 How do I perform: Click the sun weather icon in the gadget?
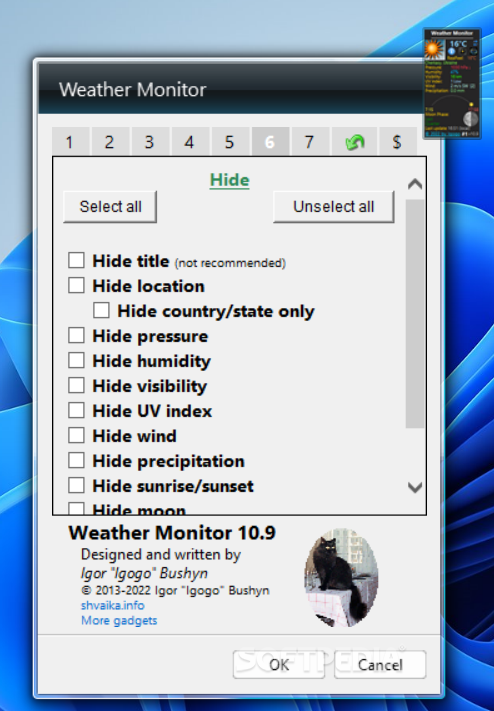click(434, 49)
